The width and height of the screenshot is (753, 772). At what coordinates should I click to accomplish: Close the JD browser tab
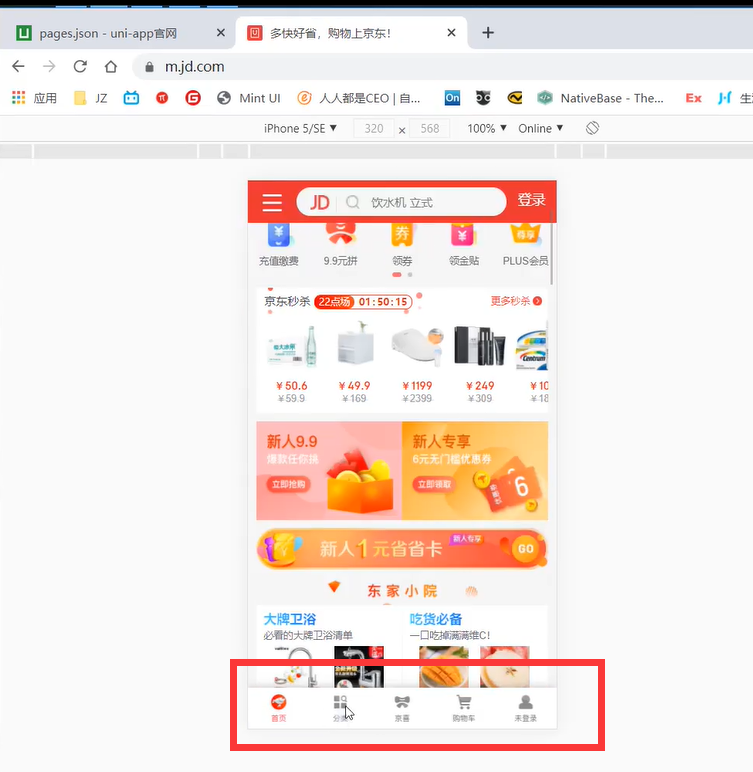coord(451,33)
